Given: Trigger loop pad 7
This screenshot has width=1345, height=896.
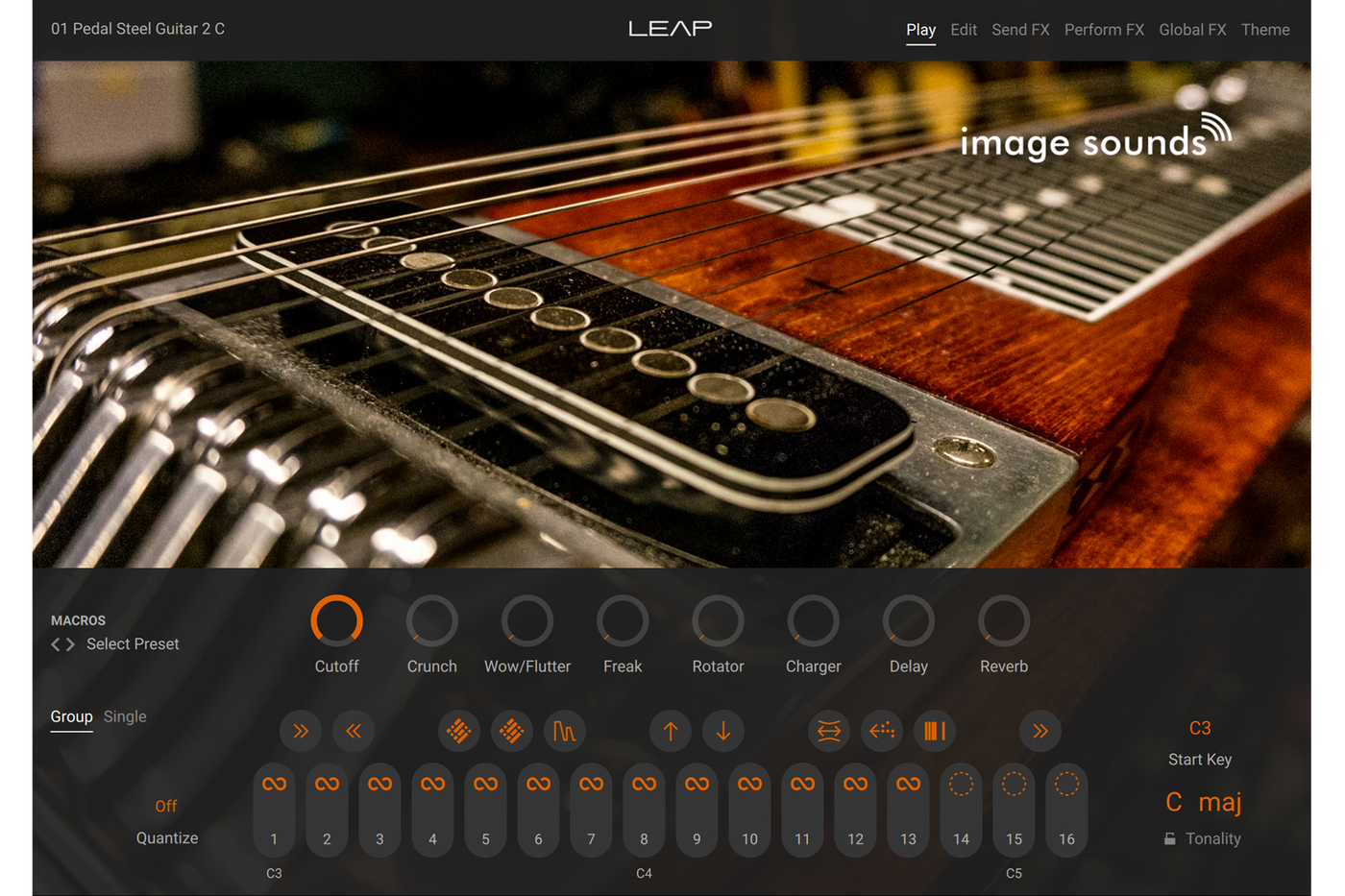Looking at the screenshot, I should 591,810.
